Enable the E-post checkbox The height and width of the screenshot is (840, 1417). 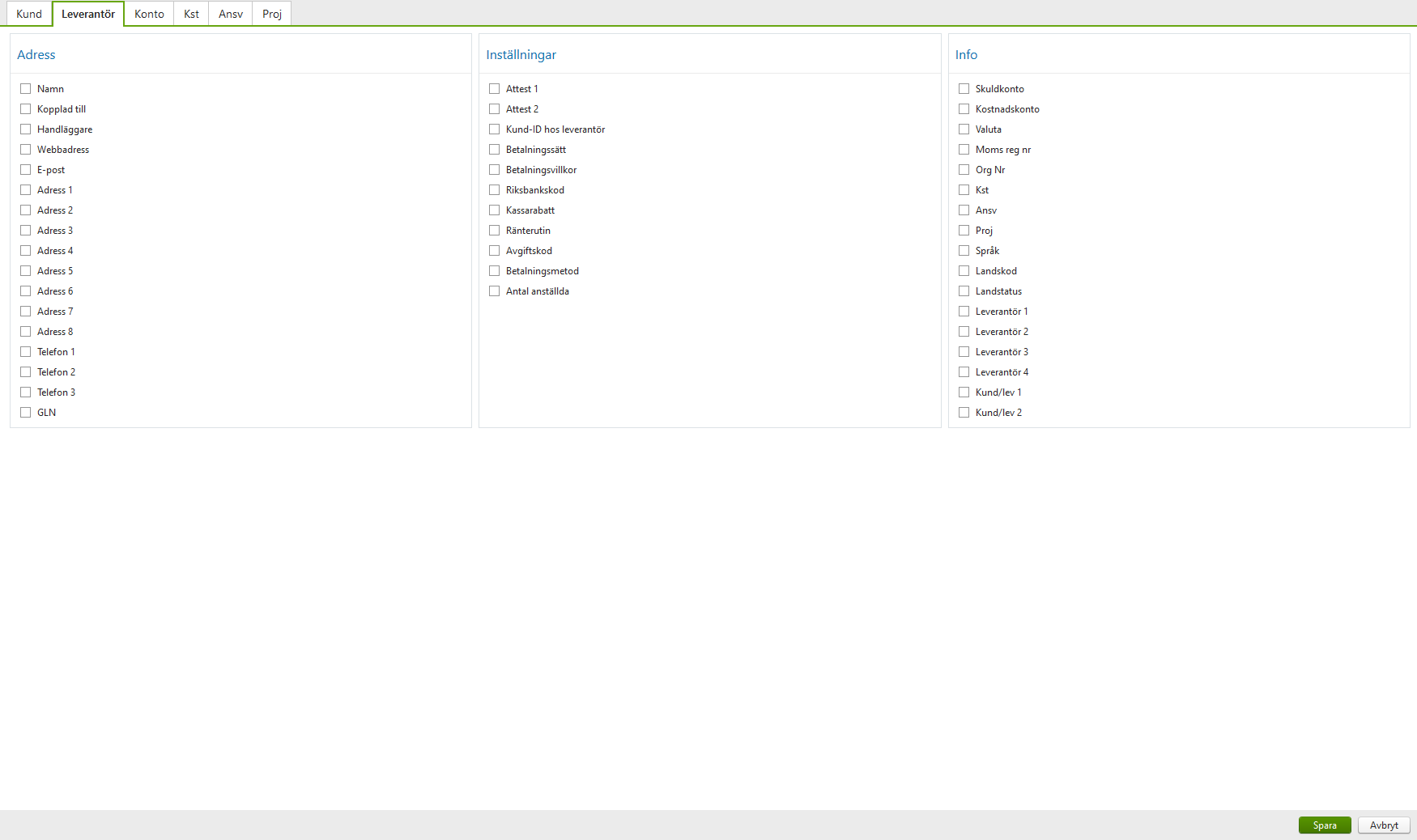[25, 169]
